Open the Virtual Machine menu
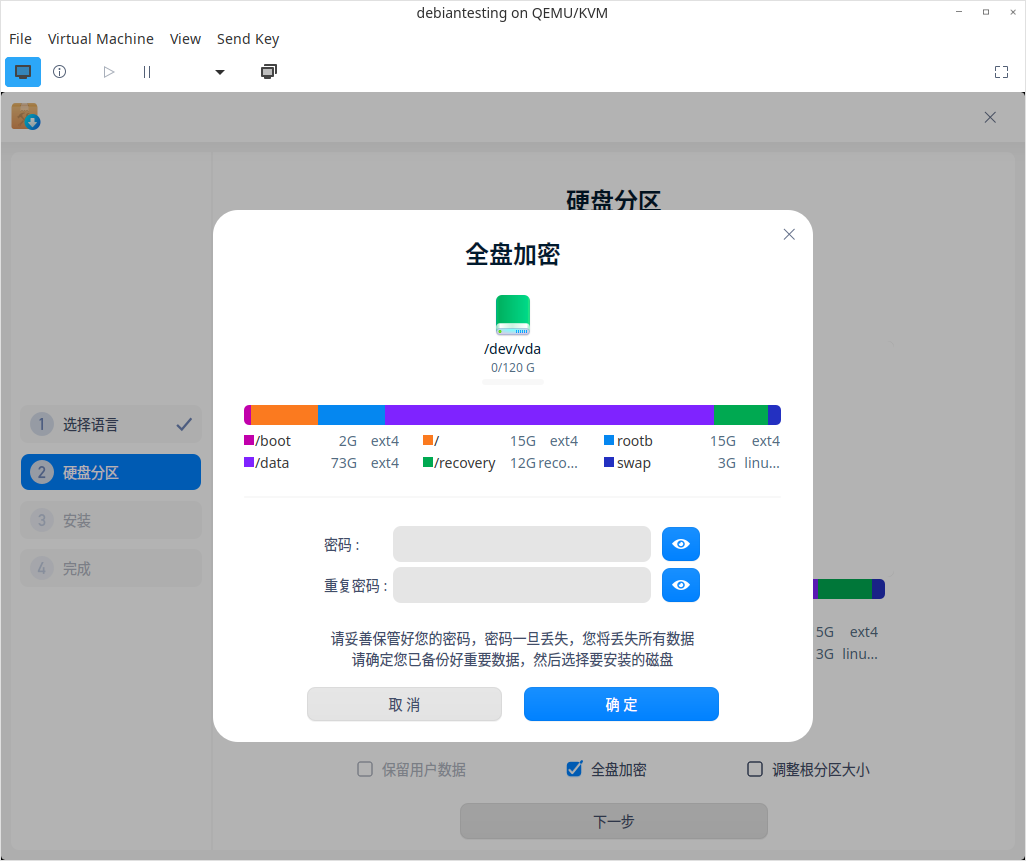Viewport: 1026px width, 861px height. pos(101,39)
